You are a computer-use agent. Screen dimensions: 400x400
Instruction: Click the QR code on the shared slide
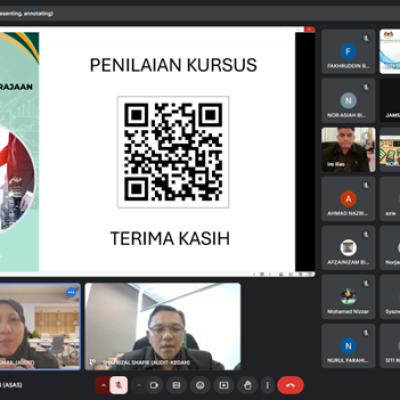[x=173, y=152]
